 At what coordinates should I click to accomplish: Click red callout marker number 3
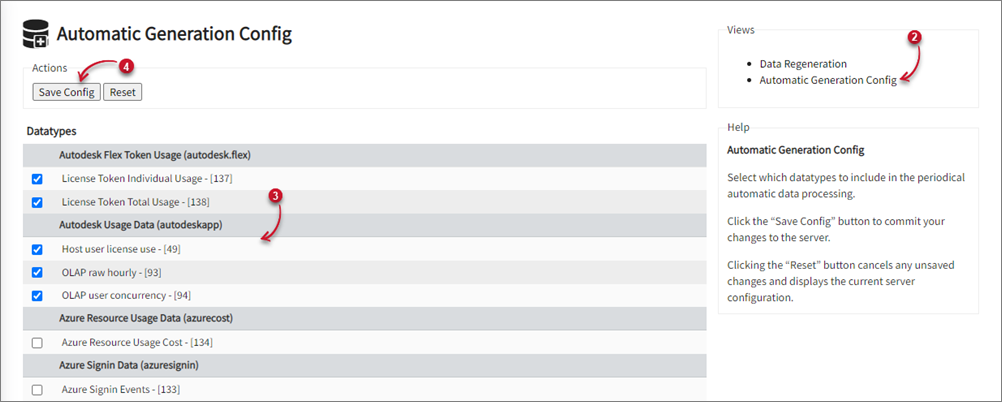click(277, 195)
